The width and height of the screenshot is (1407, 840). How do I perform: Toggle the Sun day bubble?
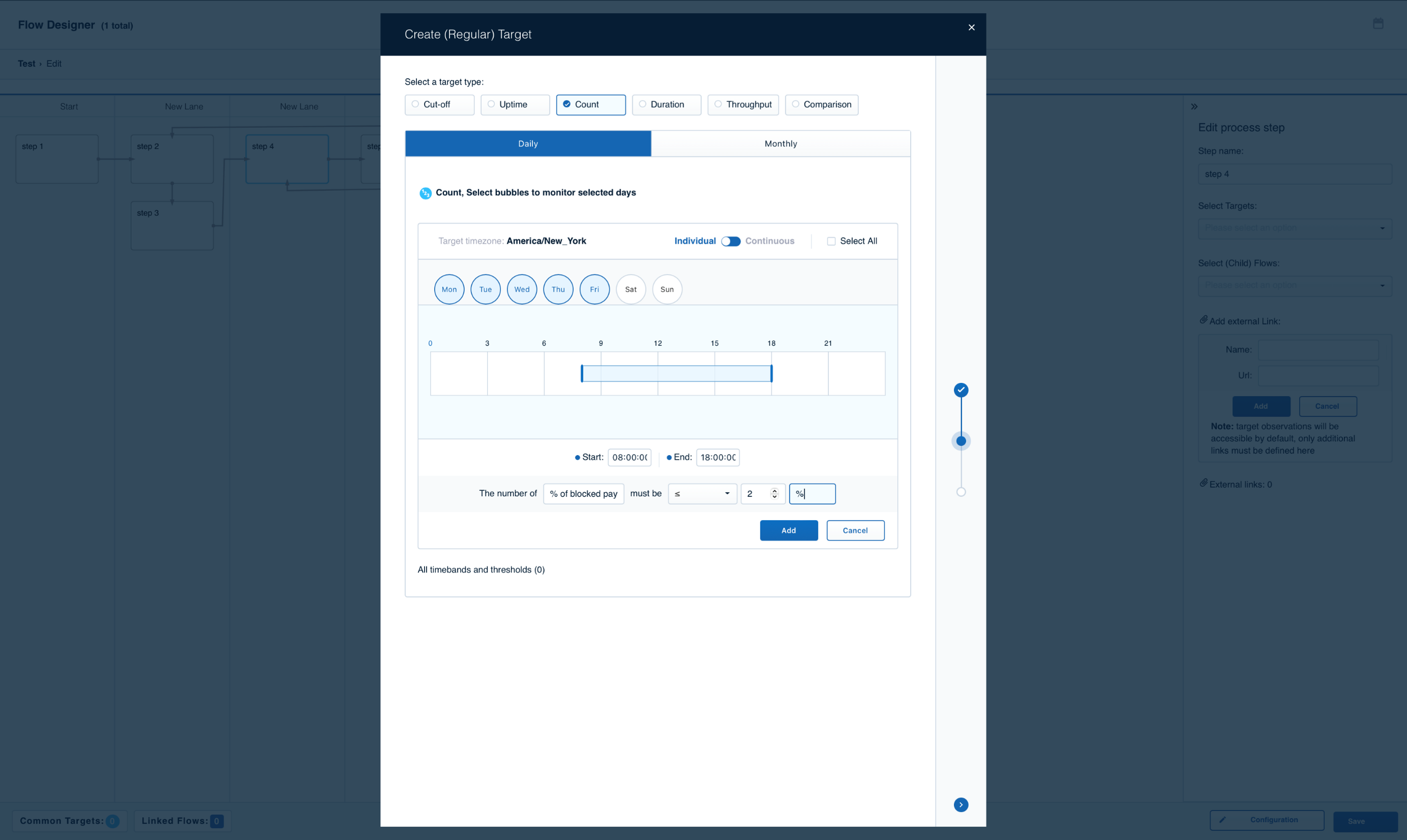[667, 289]
